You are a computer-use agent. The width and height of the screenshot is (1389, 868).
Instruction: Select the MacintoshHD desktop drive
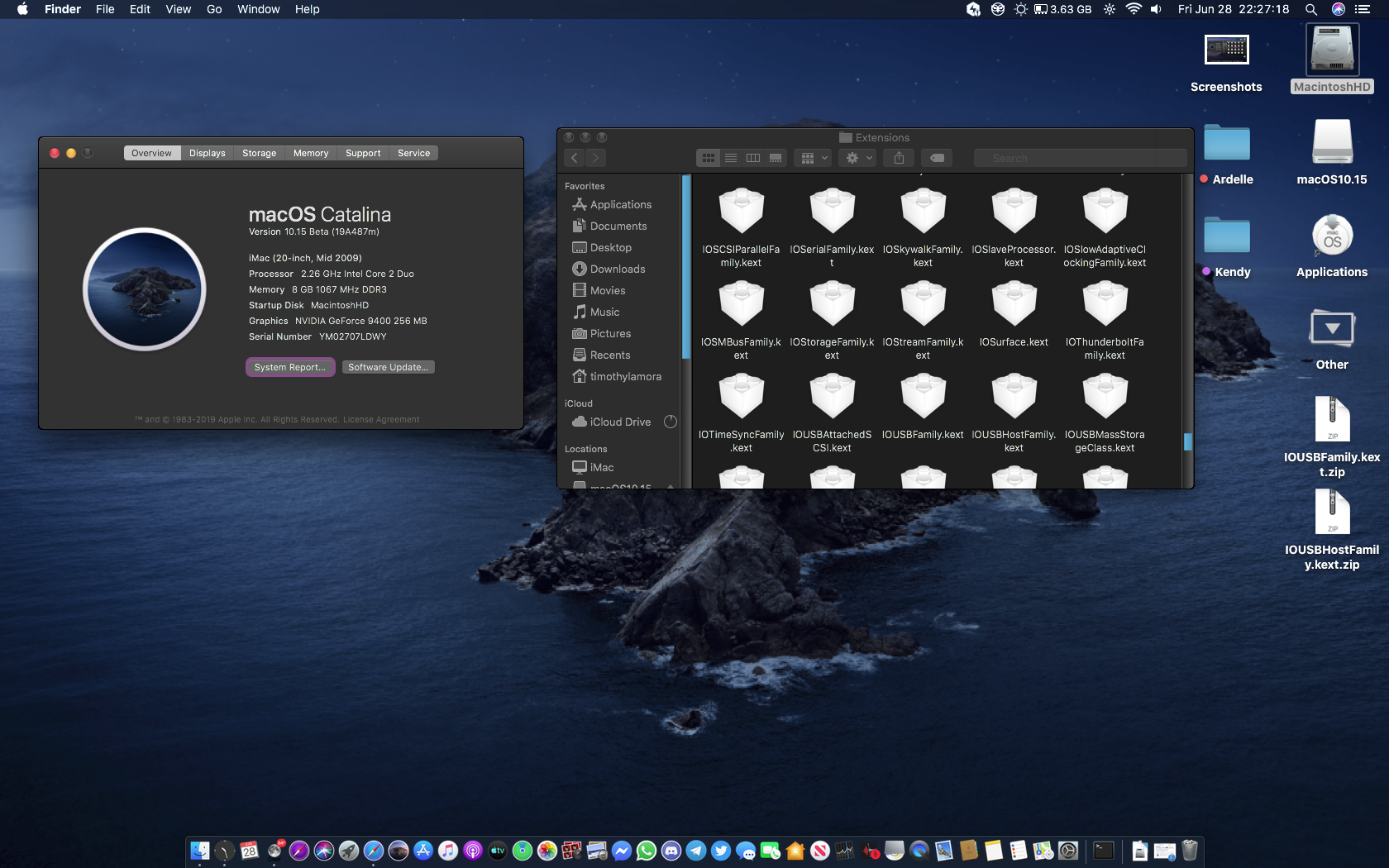(x=1332, y=59)
